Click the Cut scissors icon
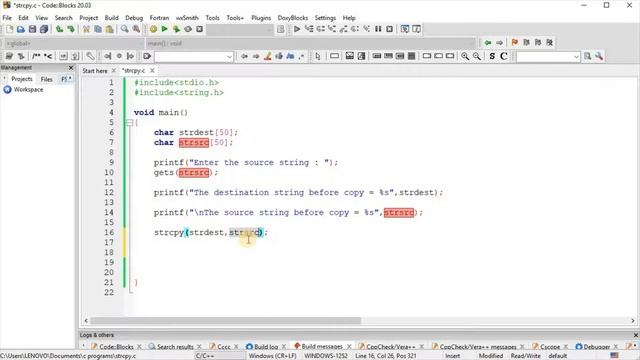 pyautogui.click(x=86, y=29)
